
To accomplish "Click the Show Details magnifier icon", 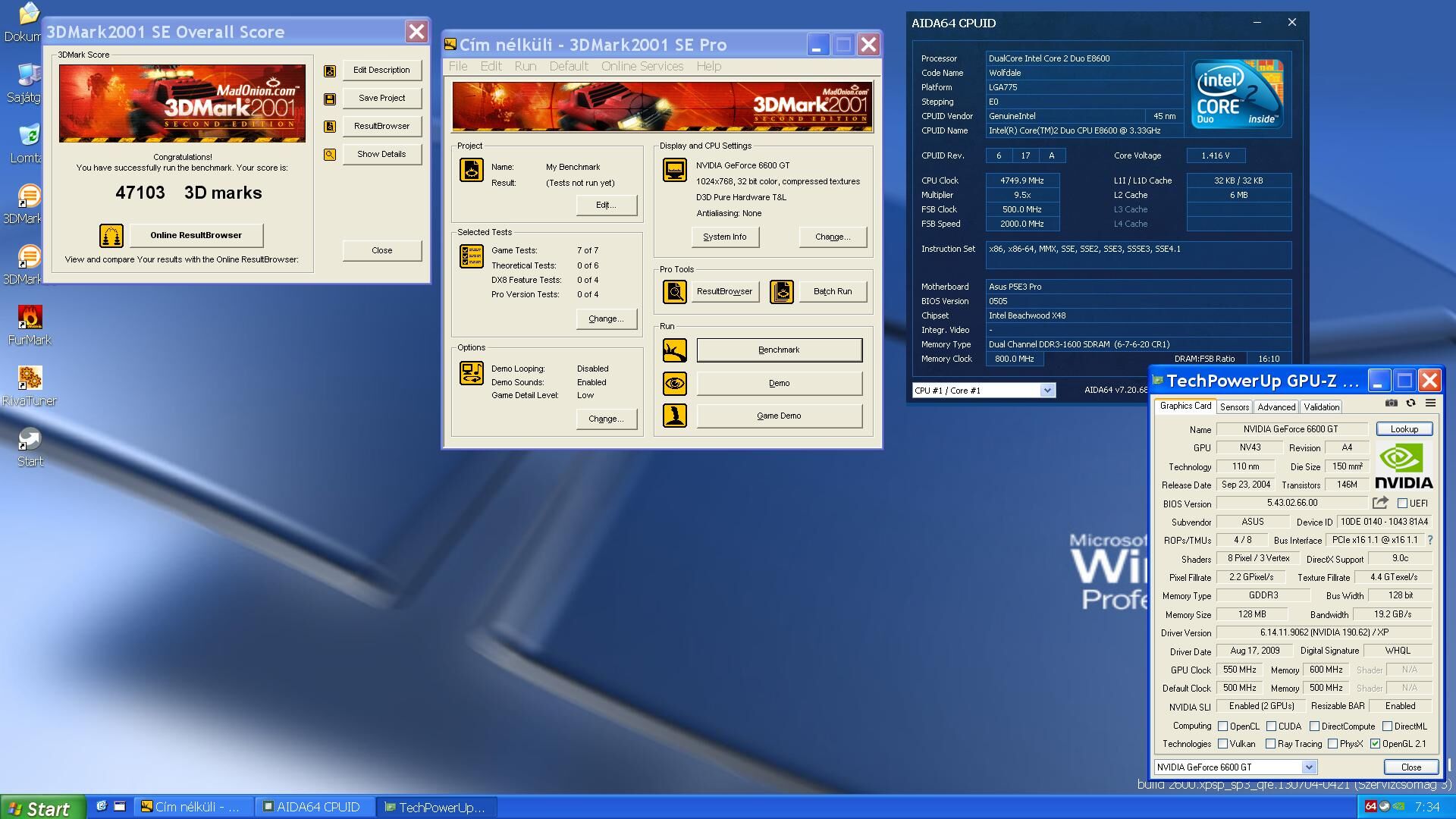I will pos(330,155).
